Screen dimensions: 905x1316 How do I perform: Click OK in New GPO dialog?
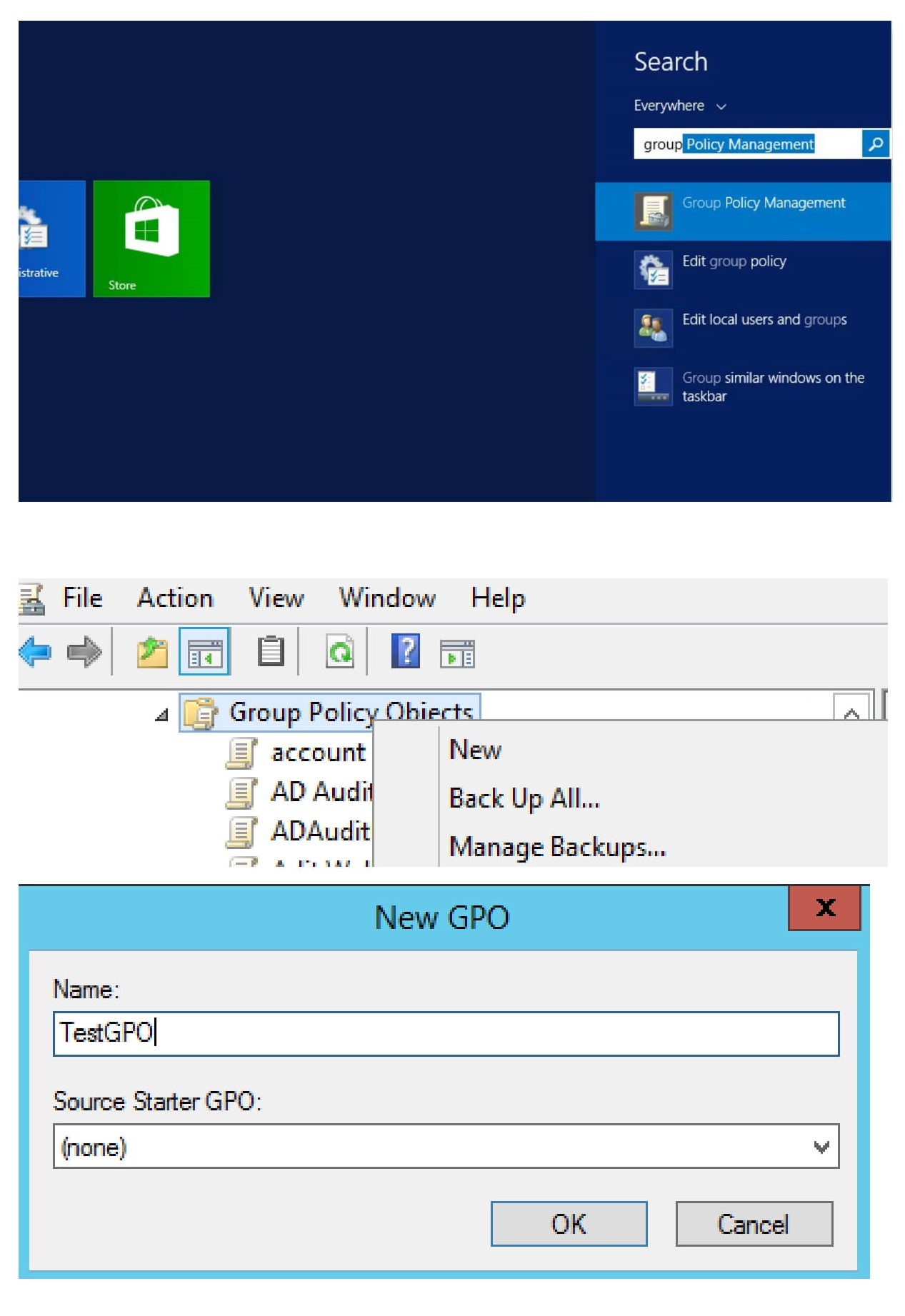pos(569,1224)
